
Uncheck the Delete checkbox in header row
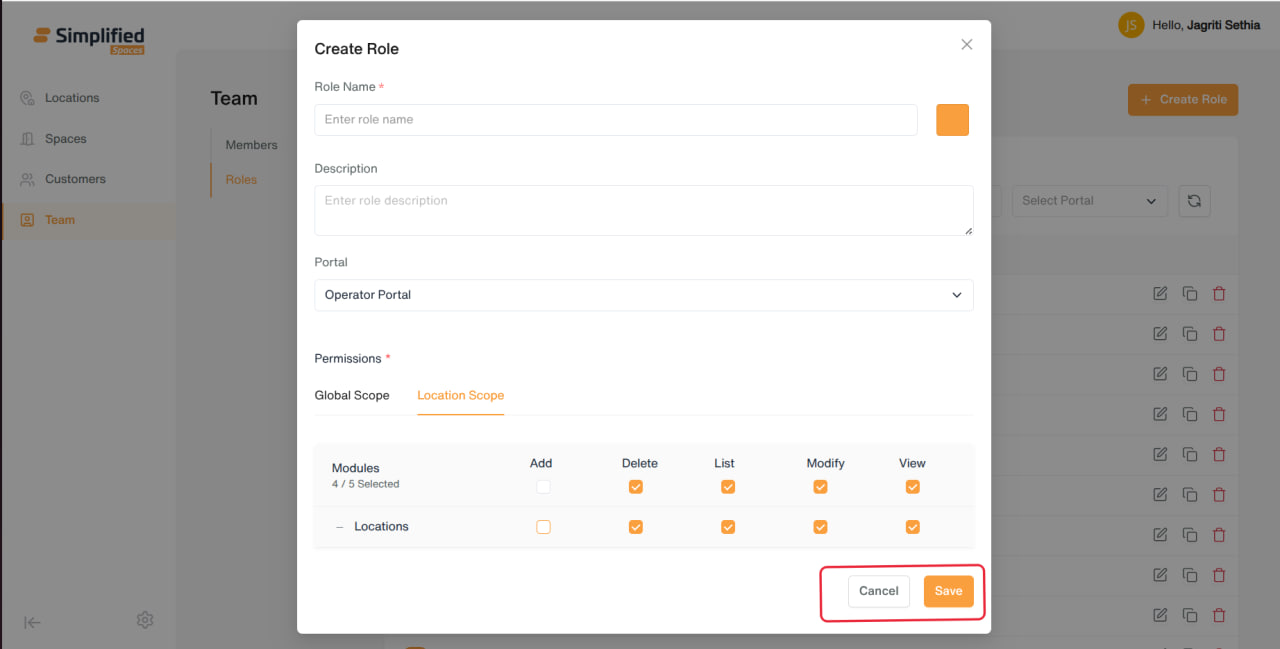point(636,487)
